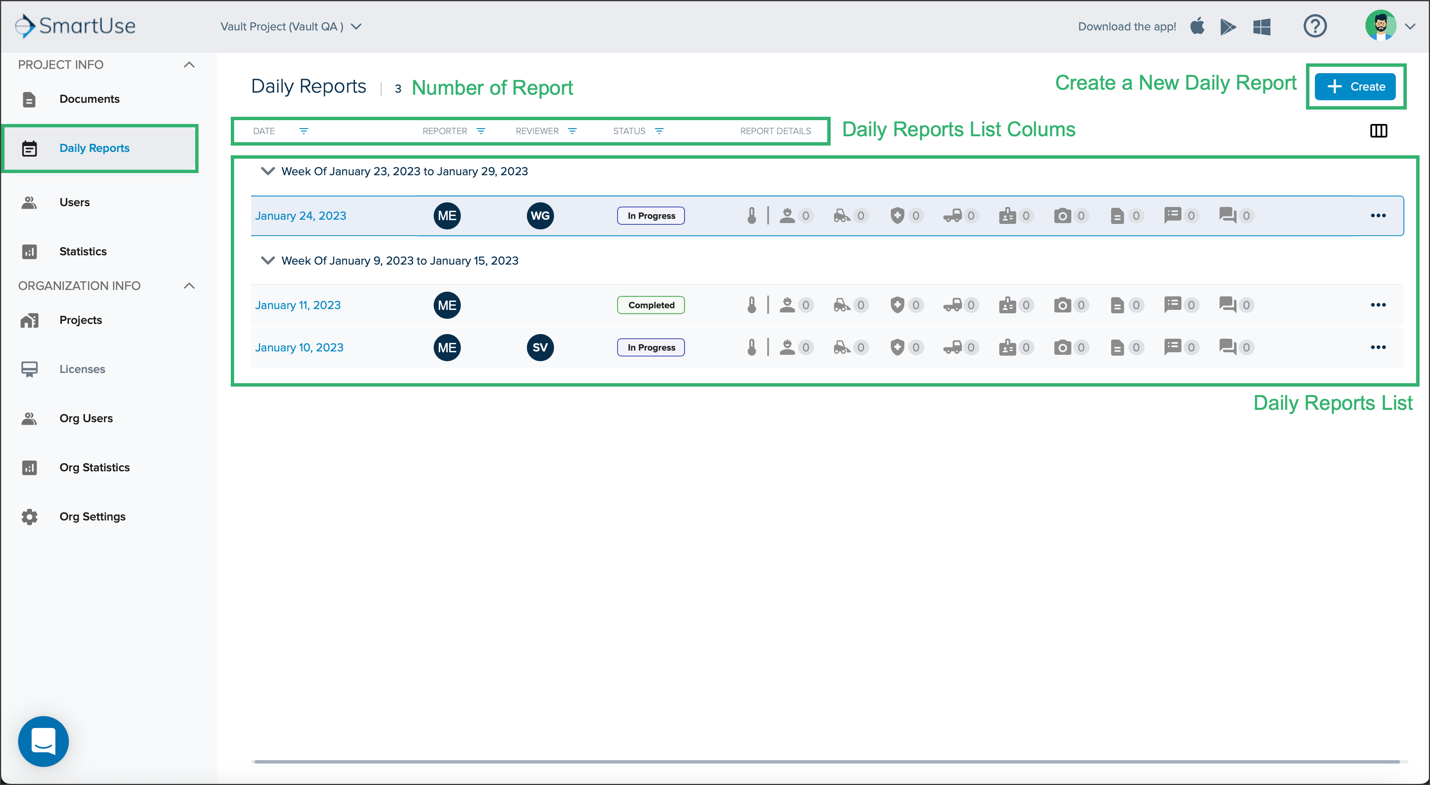Open Statistics in the sidebar
The image size is (1430, 785).
coord(83,252)
